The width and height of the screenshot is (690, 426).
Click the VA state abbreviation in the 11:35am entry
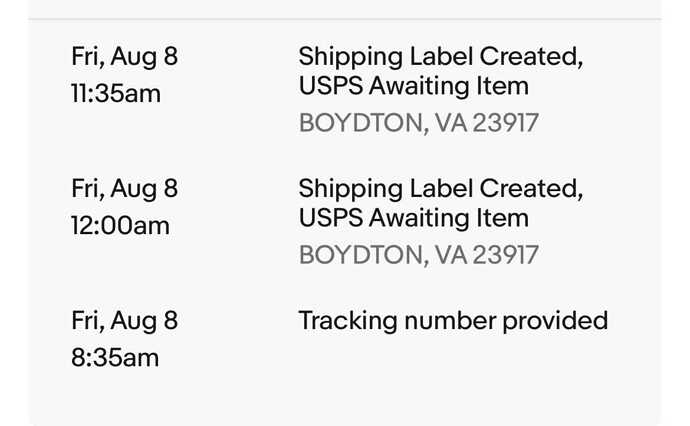(450, 123)
